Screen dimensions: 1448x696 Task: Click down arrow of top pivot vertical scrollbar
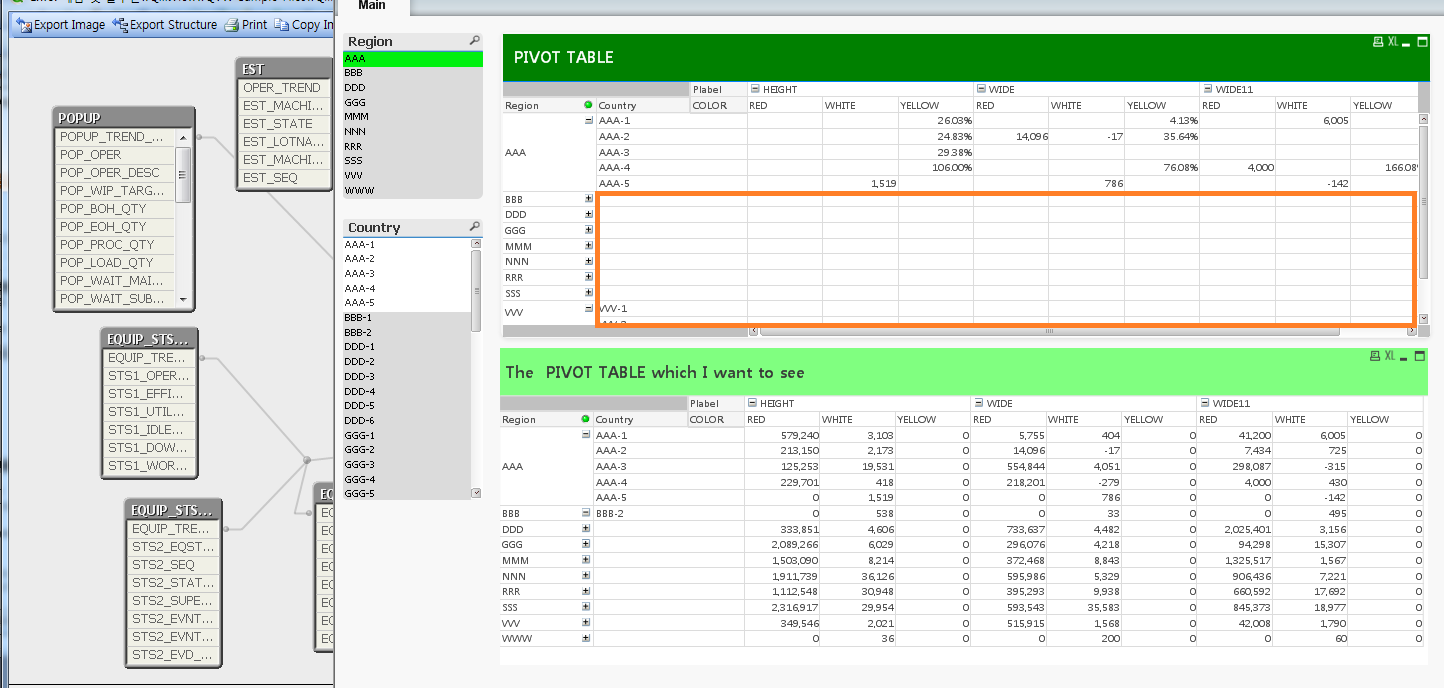(x=1424, y=318)
